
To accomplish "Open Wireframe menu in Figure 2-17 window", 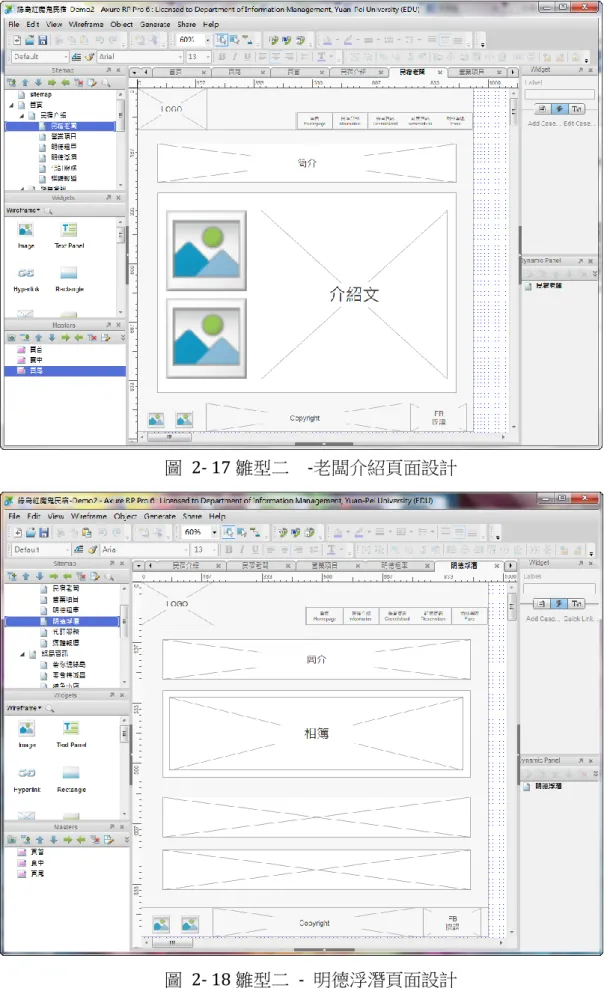I will (x=86, y=25).
